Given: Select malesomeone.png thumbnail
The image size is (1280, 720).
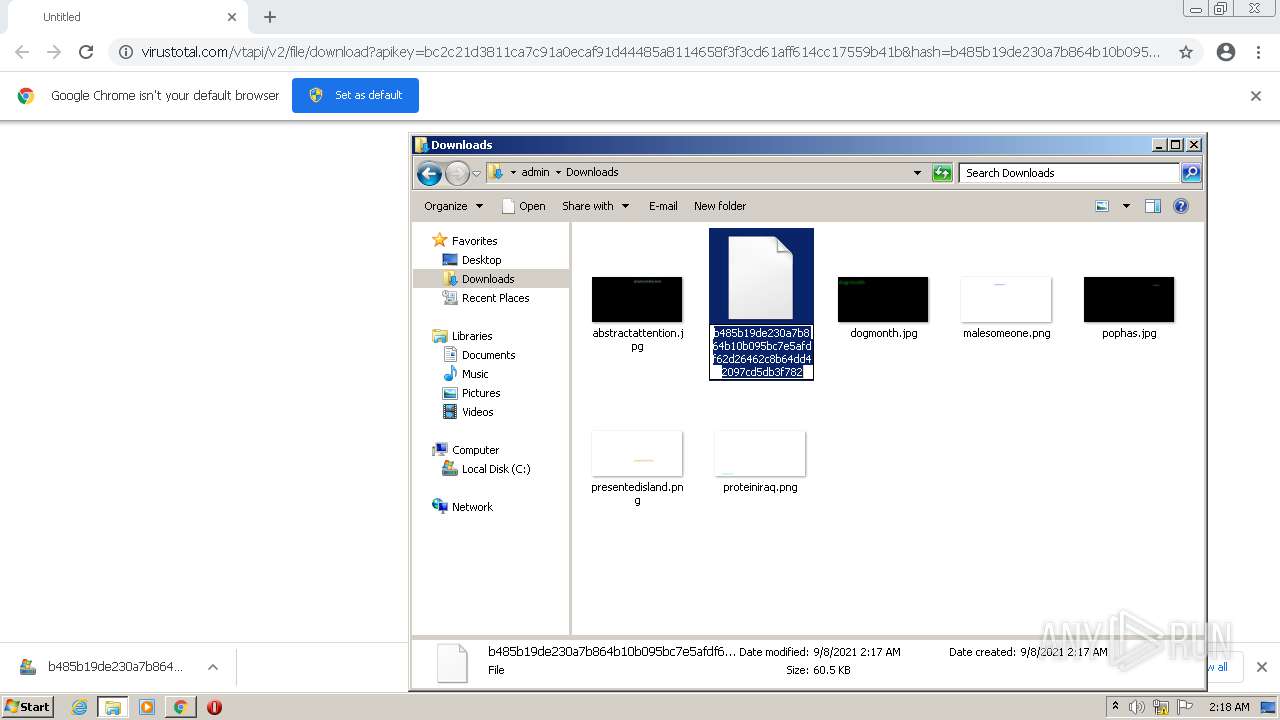Looking at the screenshot, I should click(1006, 300).
